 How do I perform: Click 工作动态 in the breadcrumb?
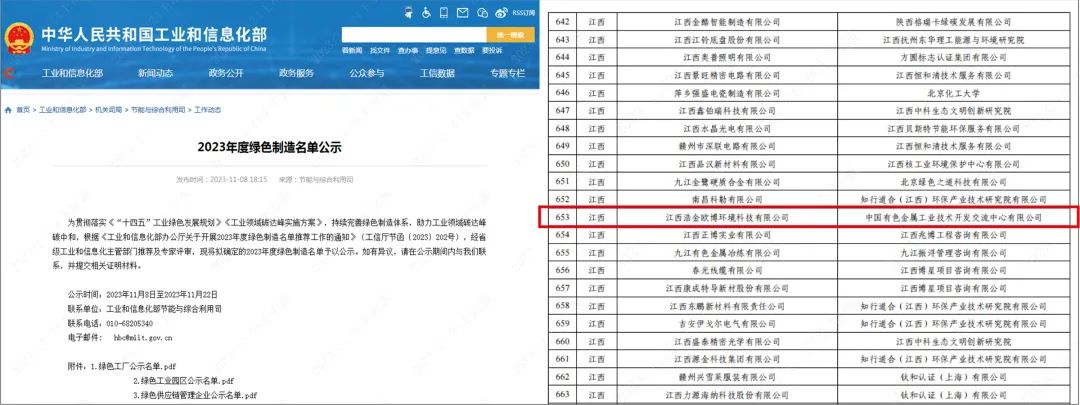(207, 110)
